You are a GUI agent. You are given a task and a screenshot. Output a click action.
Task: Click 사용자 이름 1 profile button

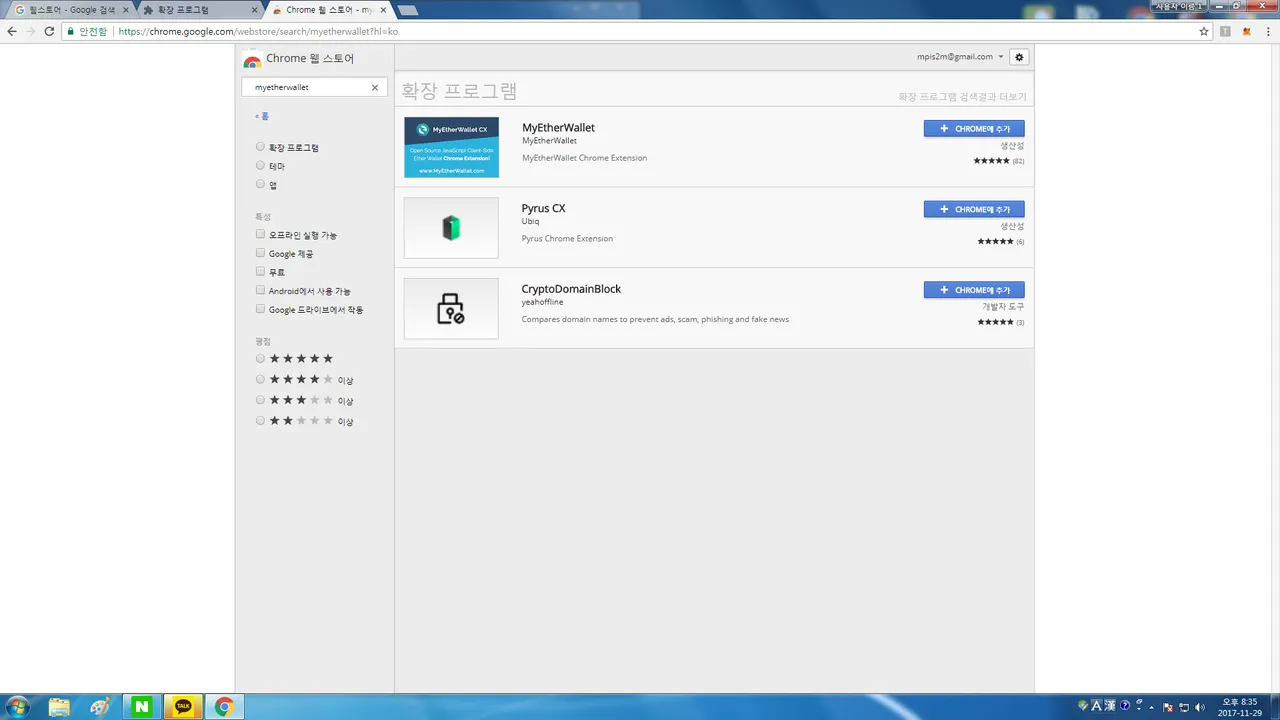pyautogui.click(x=1178, y=6)
